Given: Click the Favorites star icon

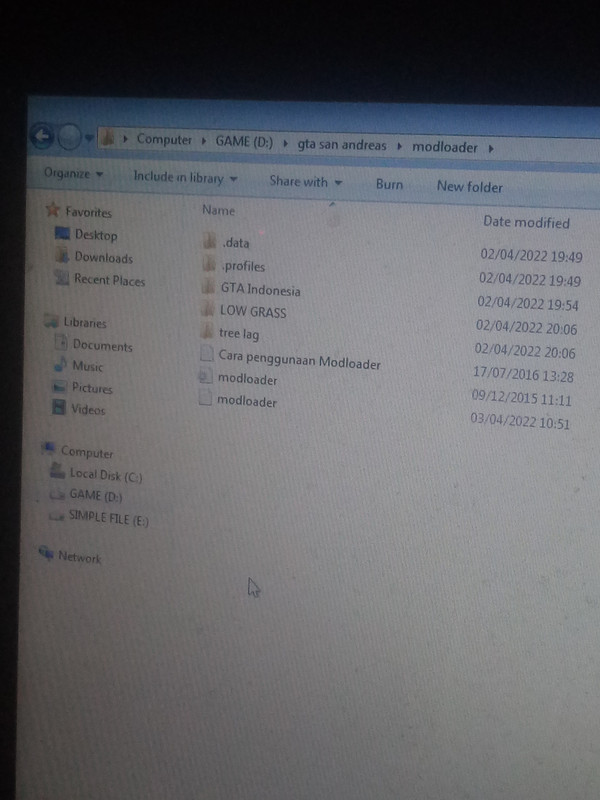Looking at the screenshot, I should point(53,209).
